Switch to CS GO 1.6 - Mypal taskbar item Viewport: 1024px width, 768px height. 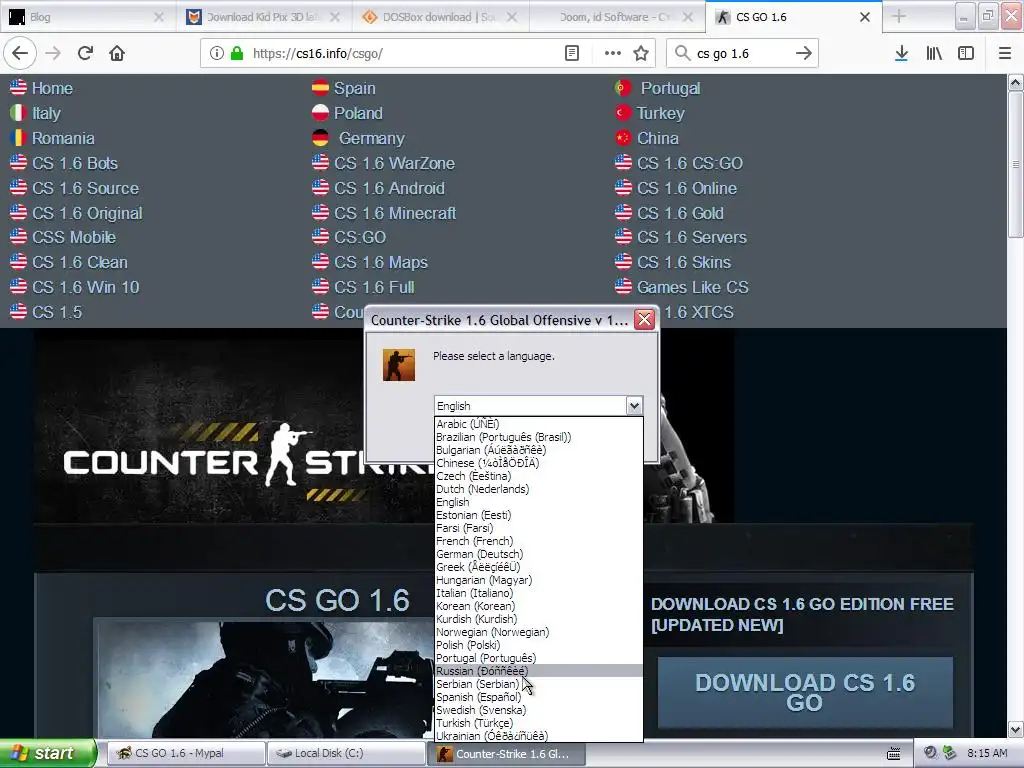[185, 753]
